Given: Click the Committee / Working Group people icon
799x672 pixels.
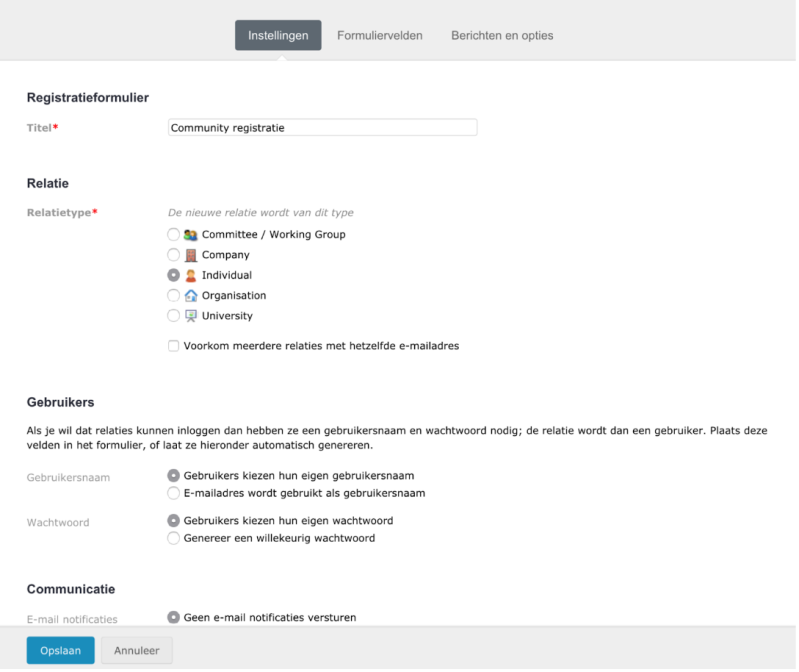Looking at the screenshot, I should [191, 235].
